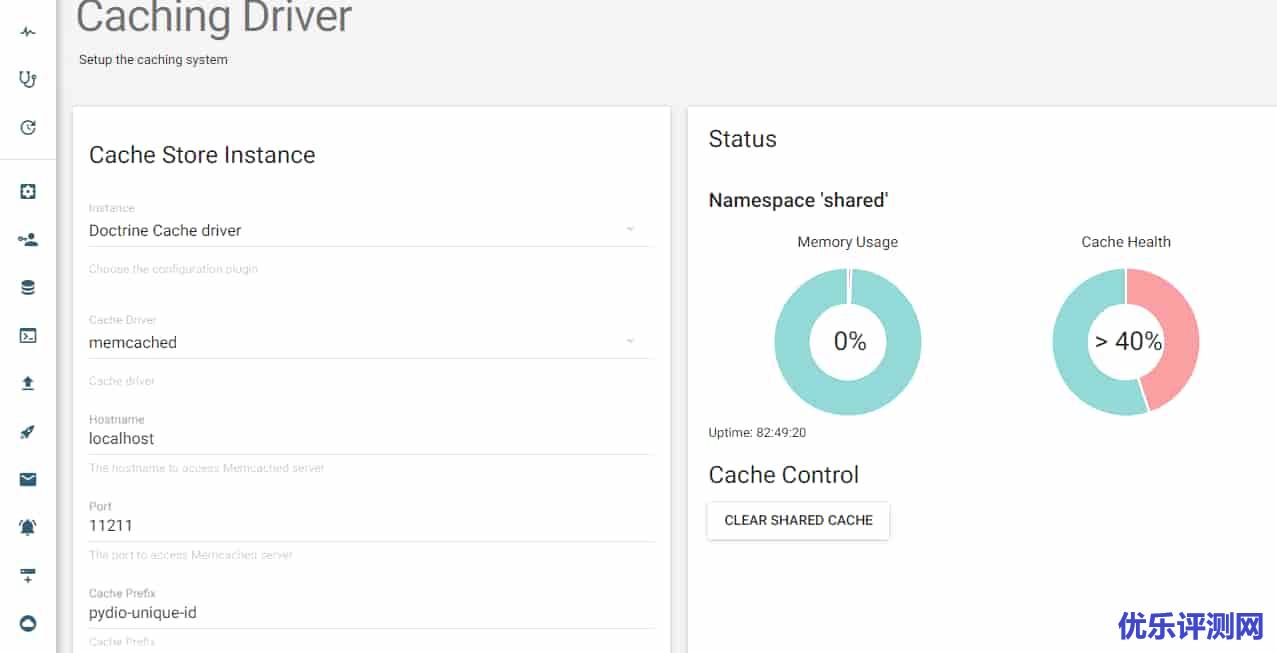Open the upload arrow icon
Screen dimensions: 1277x653
coord(28,383)
